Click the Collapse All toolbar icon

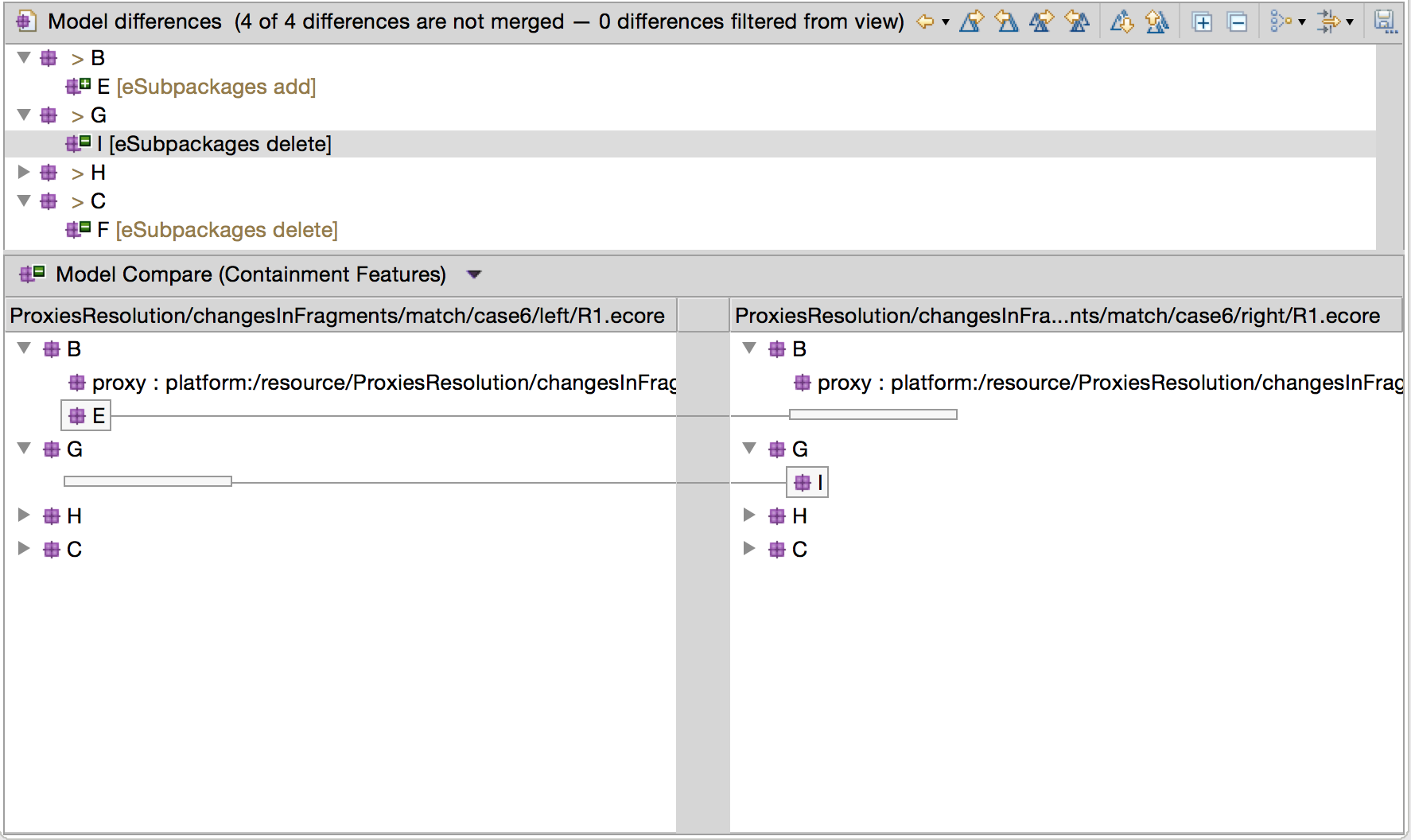1238,22
